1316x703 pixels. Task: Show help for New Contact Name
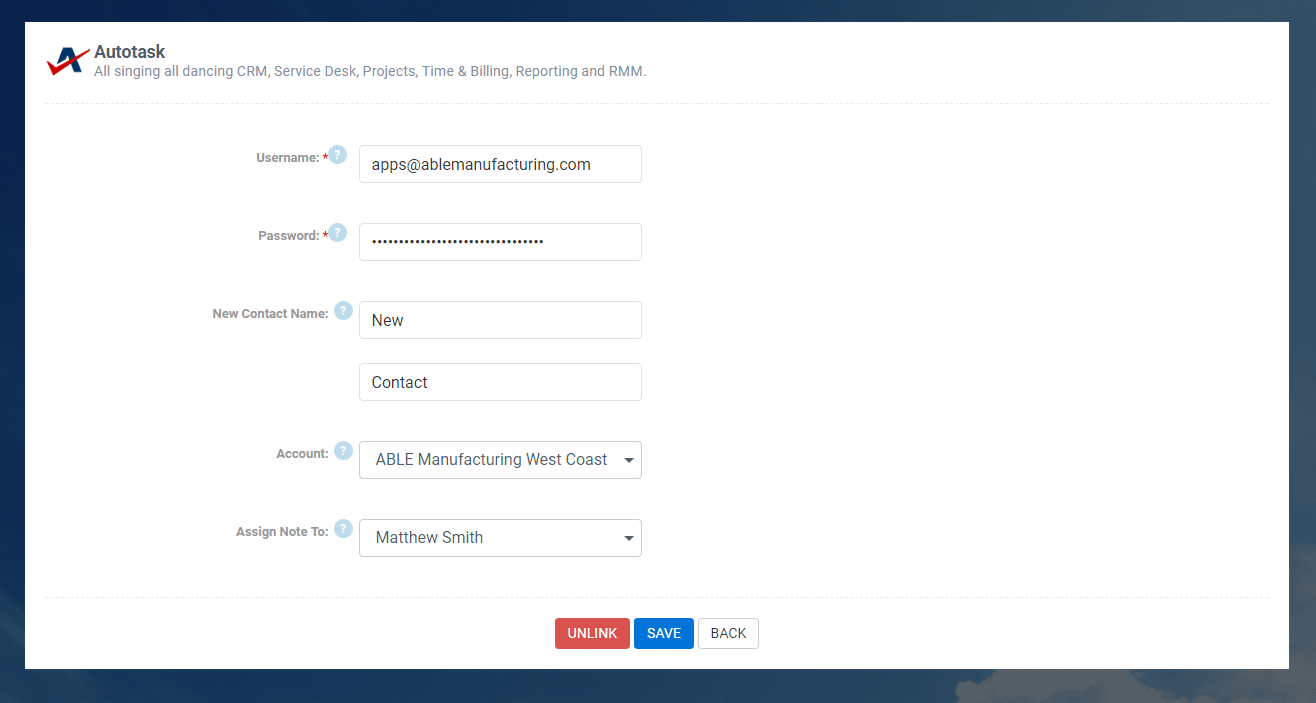tap(343, 311)
